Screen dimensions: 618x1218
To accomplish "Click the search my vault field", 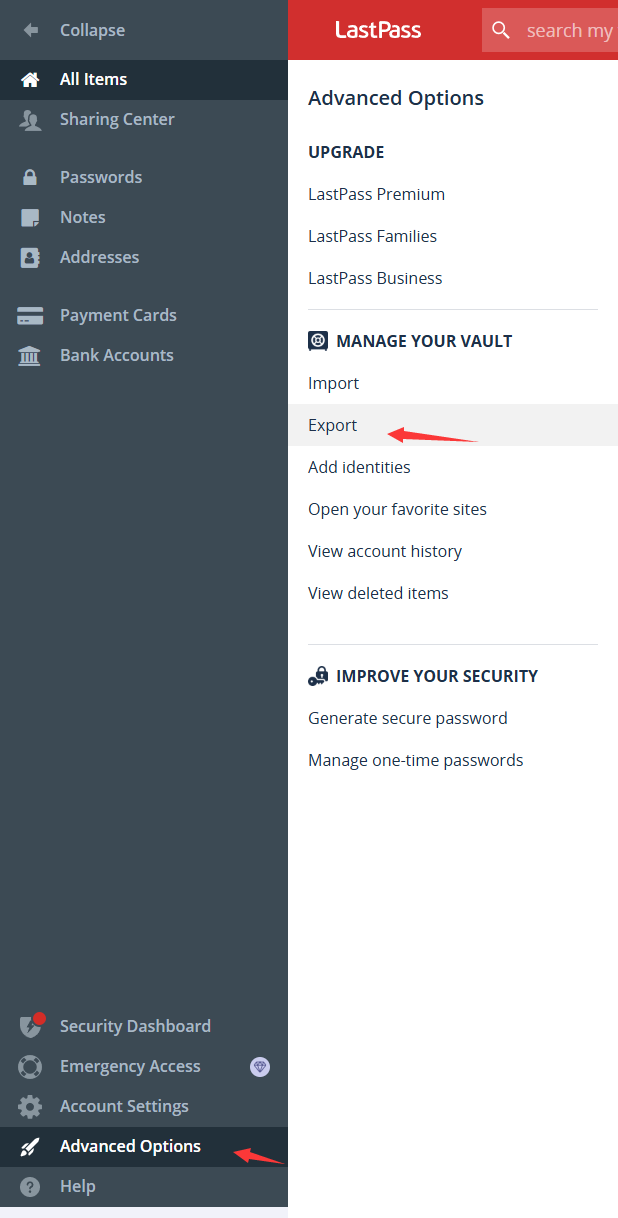I will (550, 30).
